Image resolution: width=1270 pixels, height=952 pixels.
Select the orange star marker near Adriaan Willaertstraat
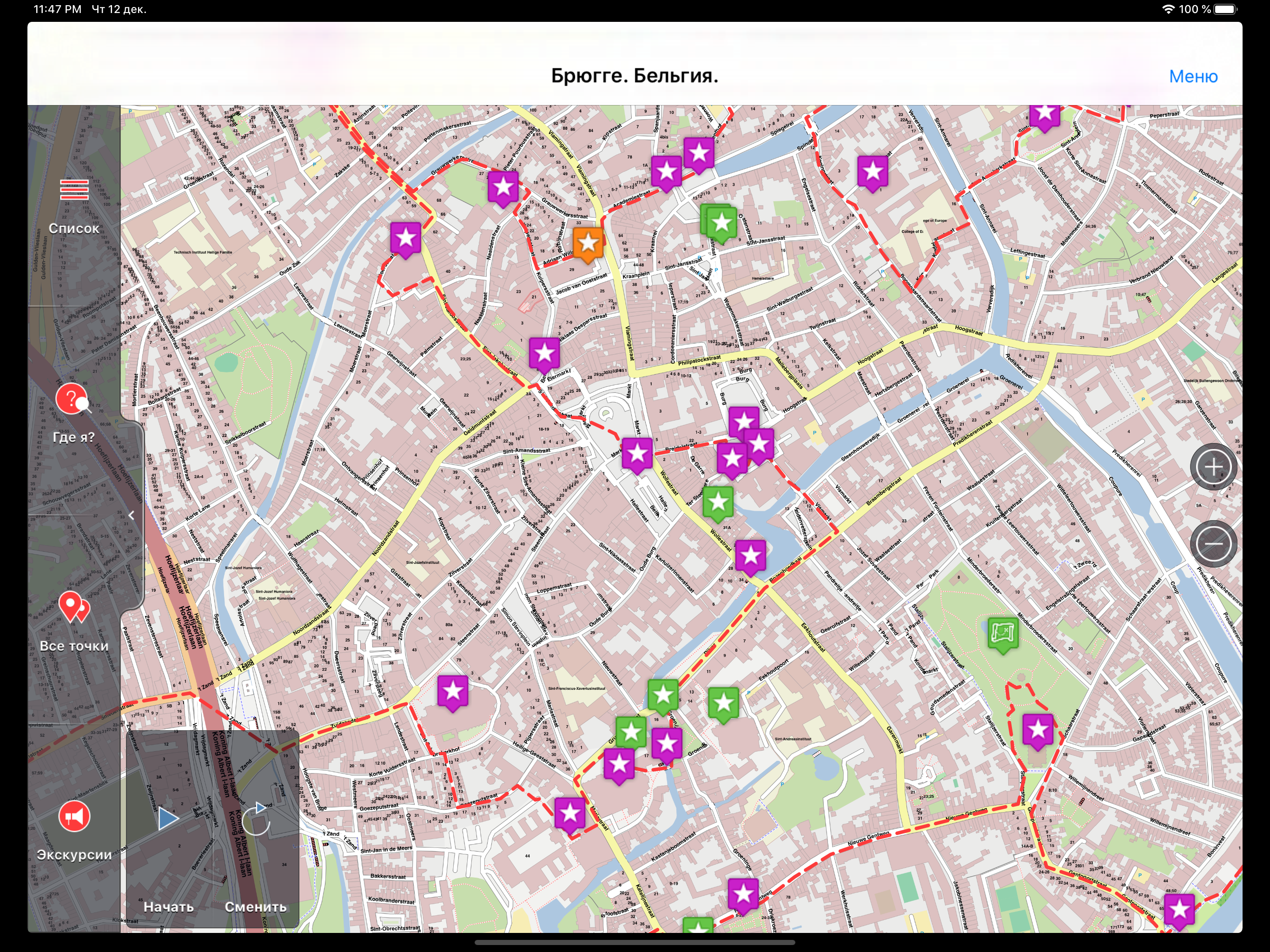tap(588, 244)
